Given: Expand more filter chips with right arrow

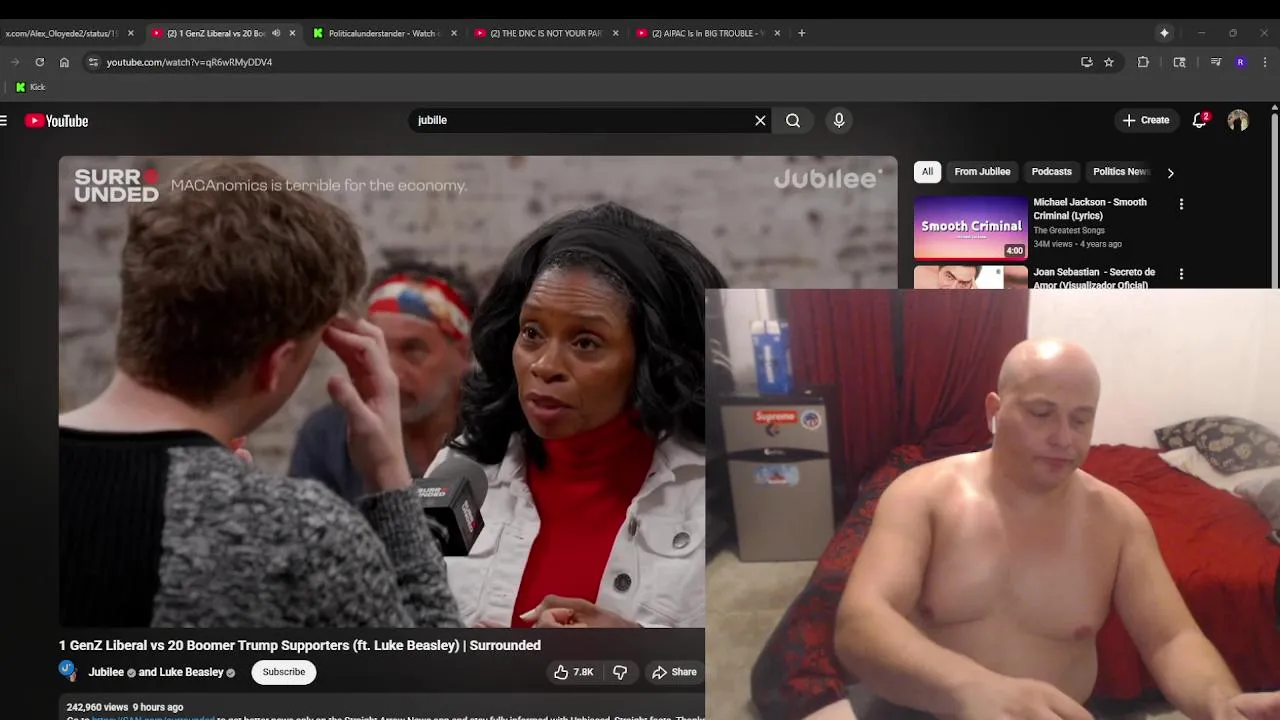Looking at the screenshot, I should click(1170, 173).
